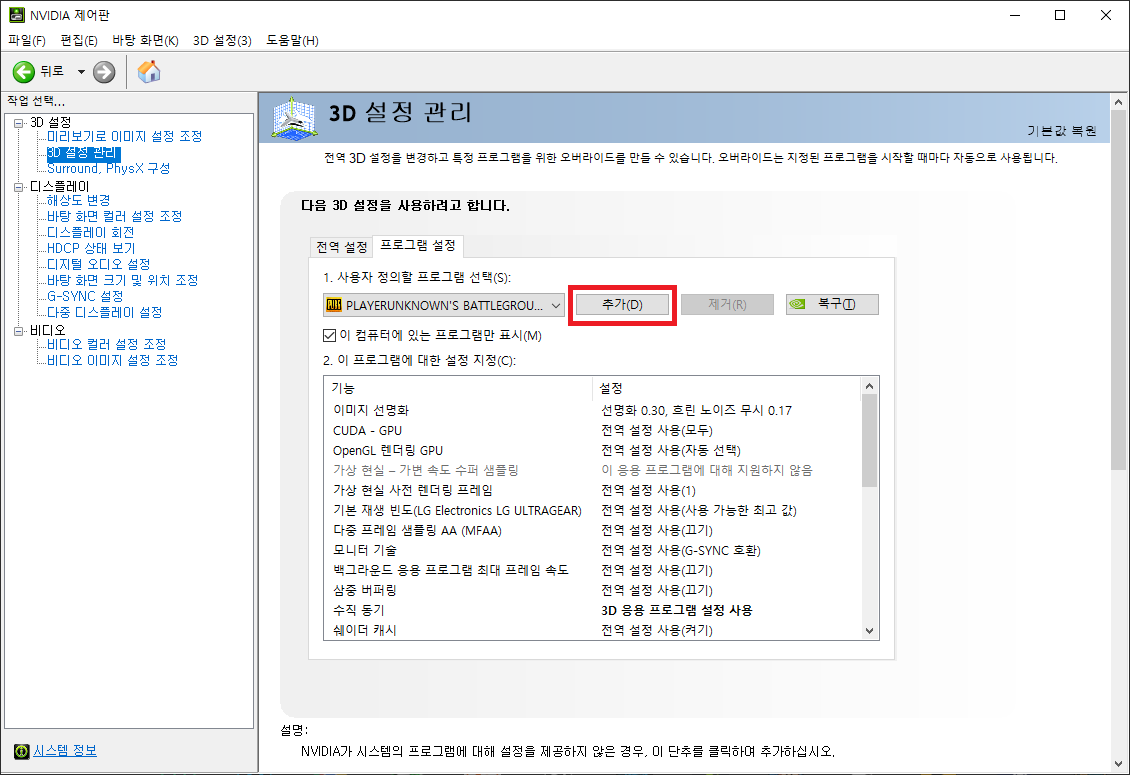This screenshot has width=1130, height=775.
Task: Select the 모니터 기술 setting row
Action: tap(592, 550)
